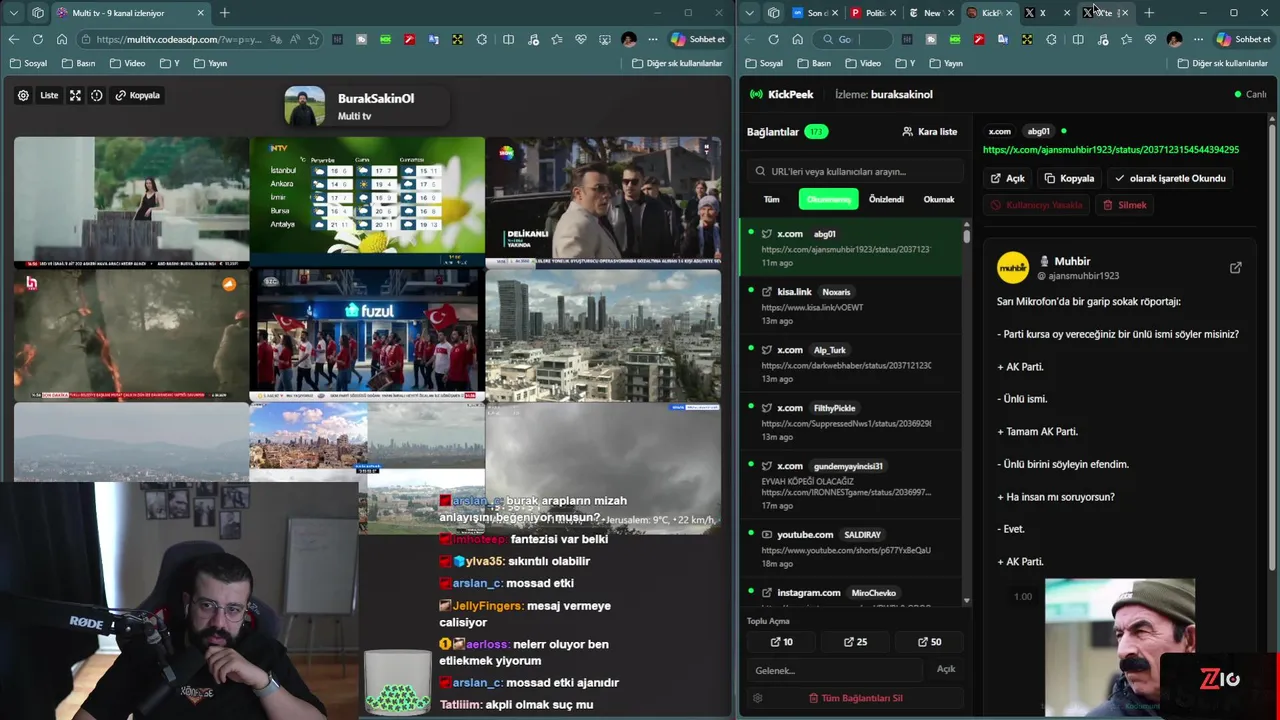Switch to the KickPeek tab

click(990, 13)
